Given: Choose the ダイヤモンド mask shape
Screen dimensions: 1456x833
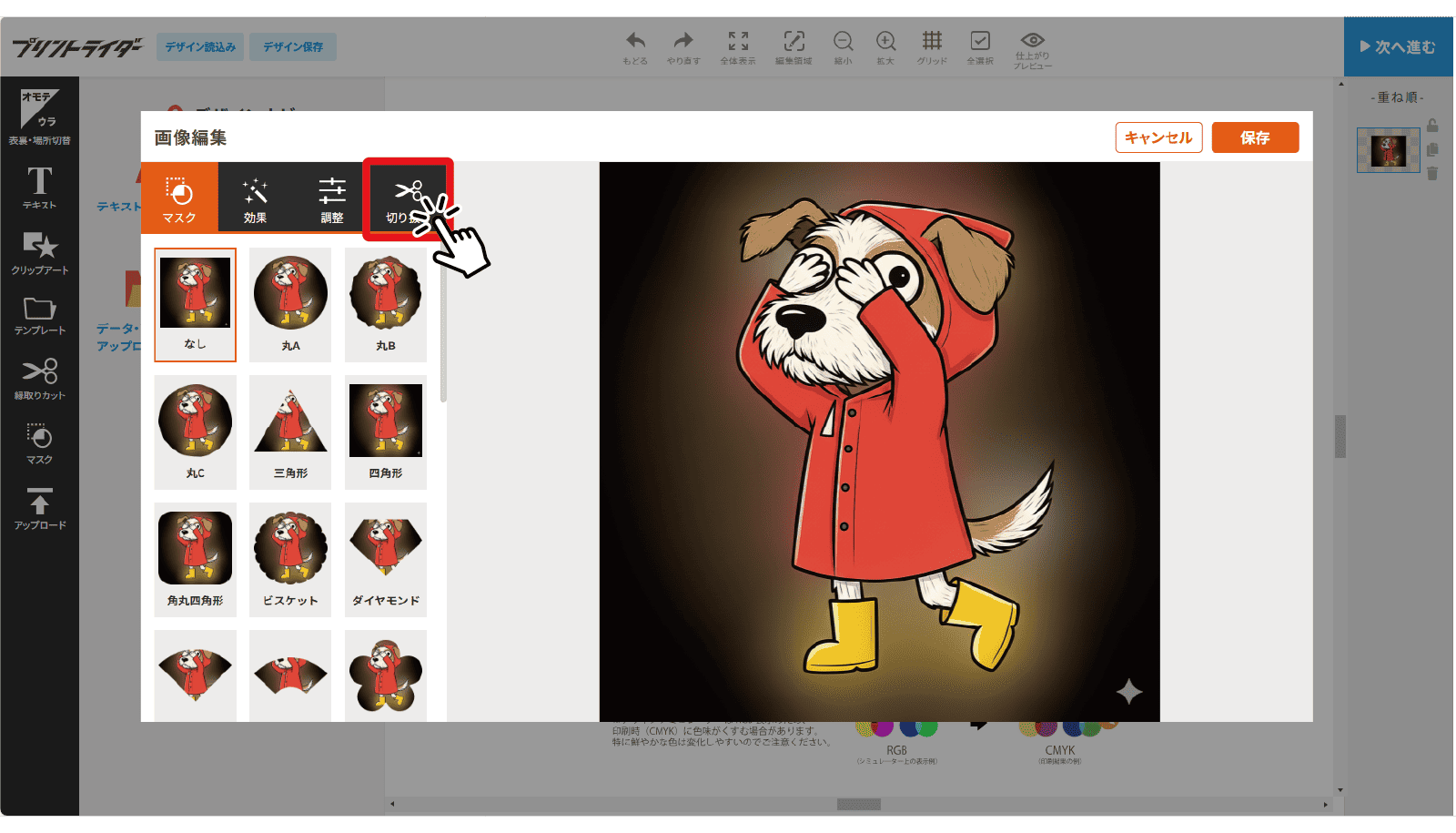Looking at the screenshot, I should pos(386,559).
